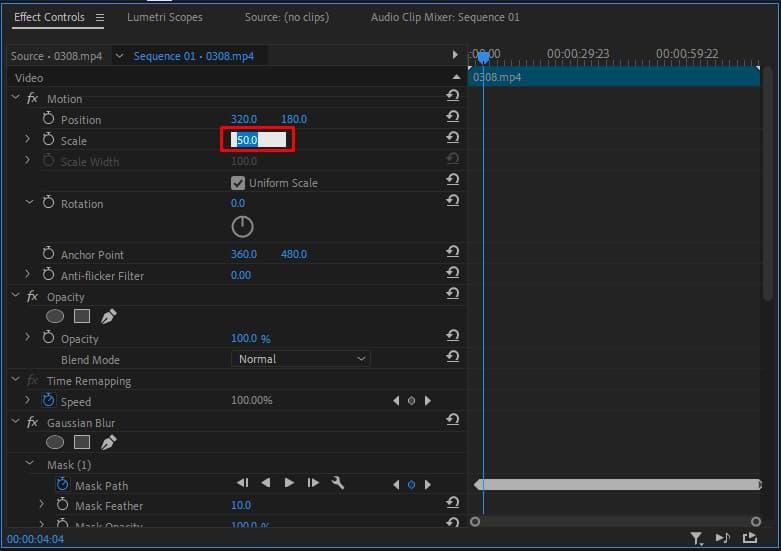Viewport: 781px width, 551px height.
Task: Click the Sequence 01 - 0308.mp4 link
Action: click(193, 56)
